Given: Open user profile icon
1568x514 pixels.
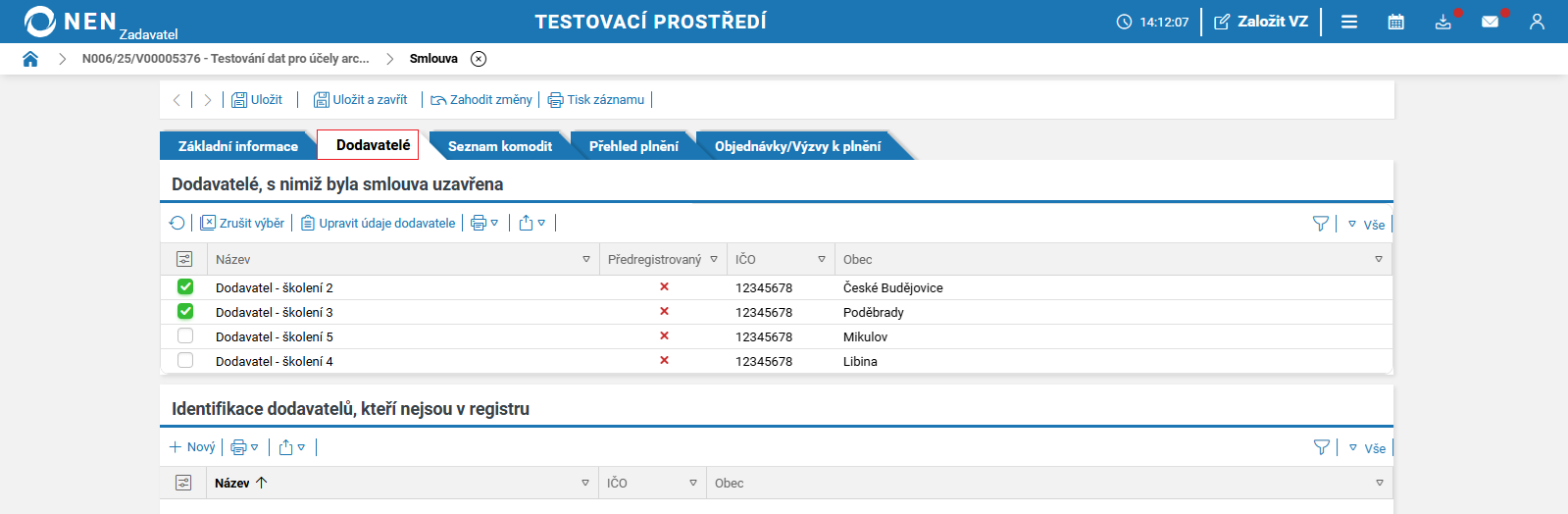Looking at the screenshot, I should tap(1537, 22).
